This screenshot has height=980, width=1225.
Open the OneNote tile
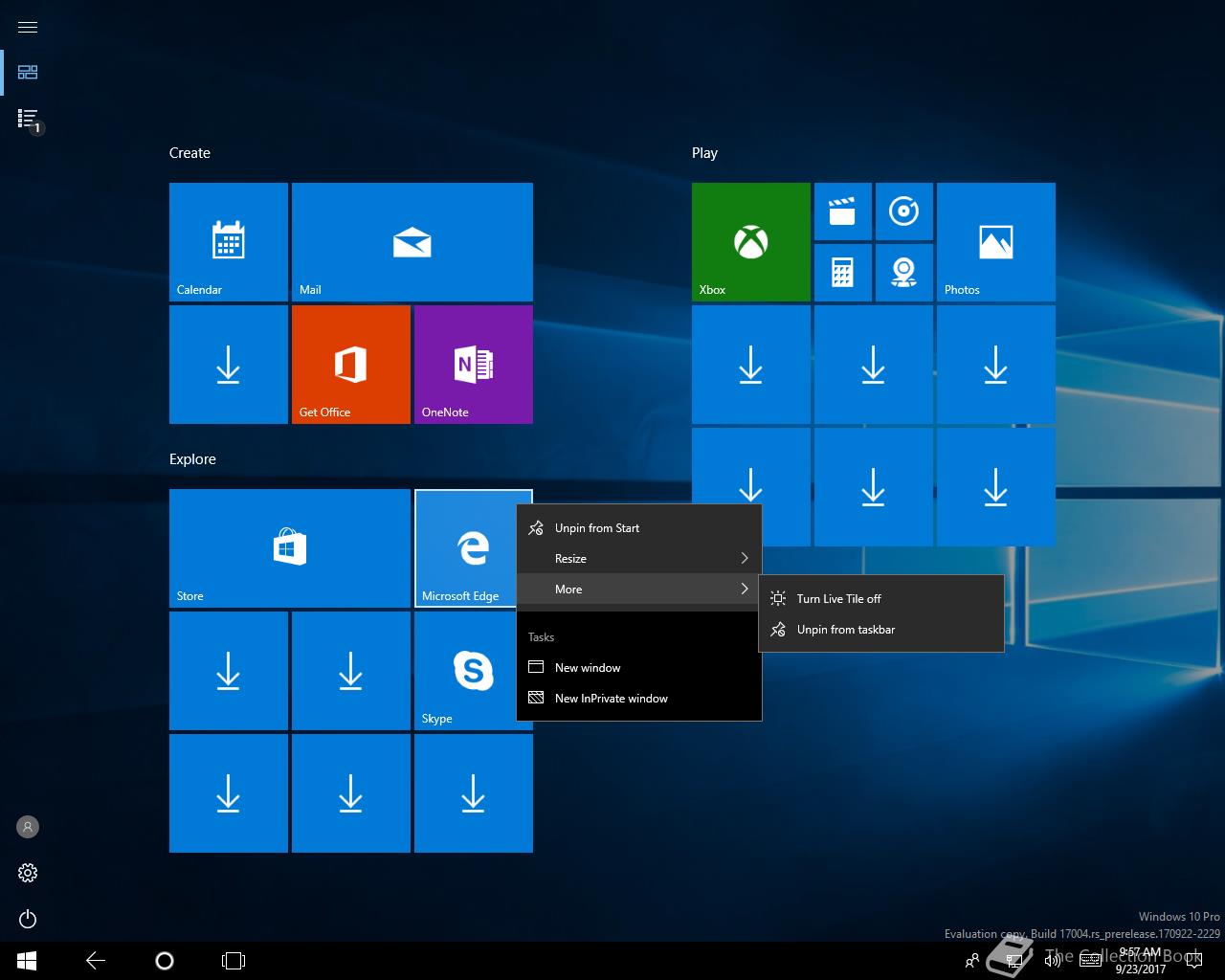(x=474, y=365)
